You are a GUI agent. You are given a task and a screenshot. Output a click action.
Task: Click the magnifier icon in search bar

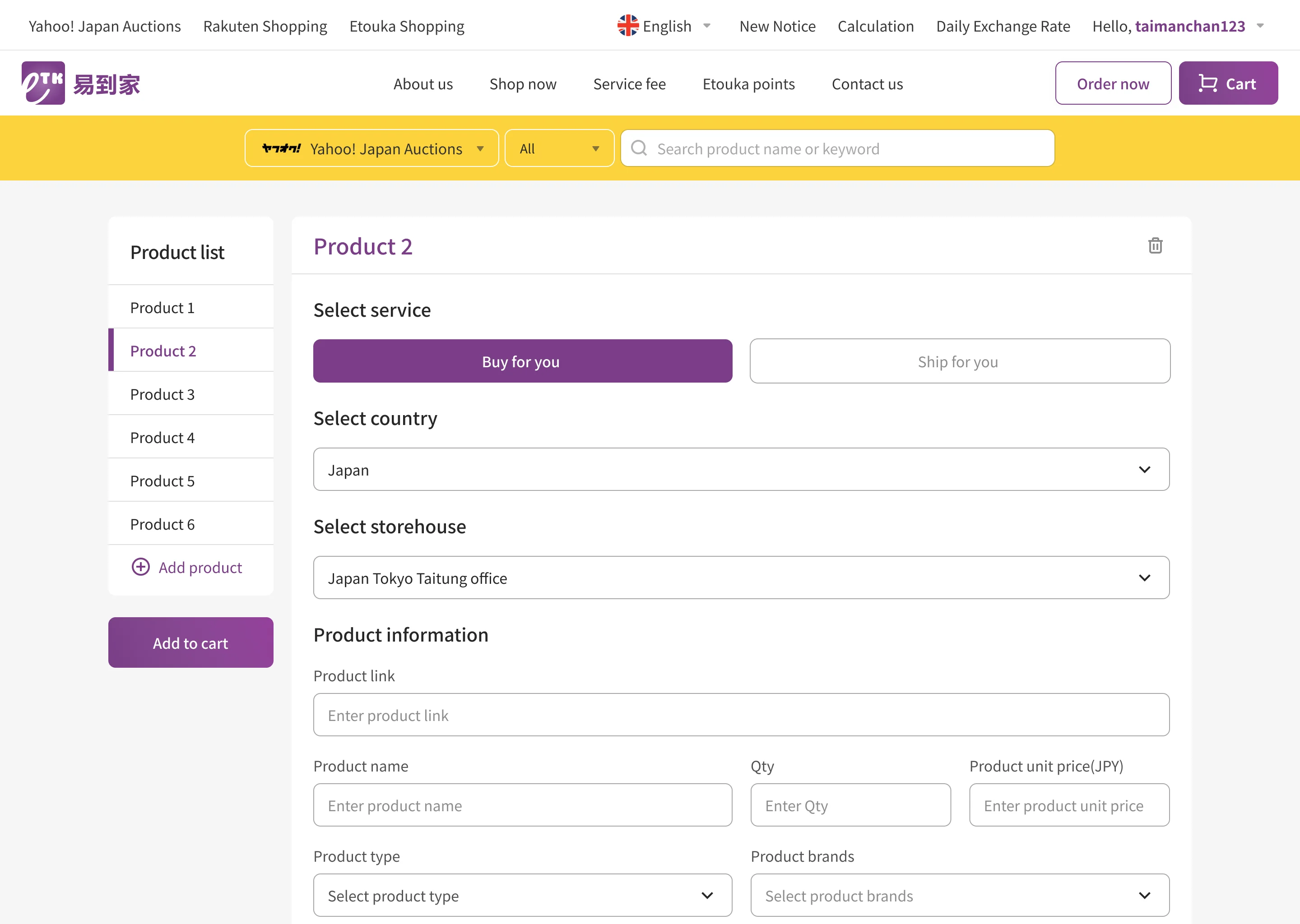pyautogui.click(x=639, y=148)
